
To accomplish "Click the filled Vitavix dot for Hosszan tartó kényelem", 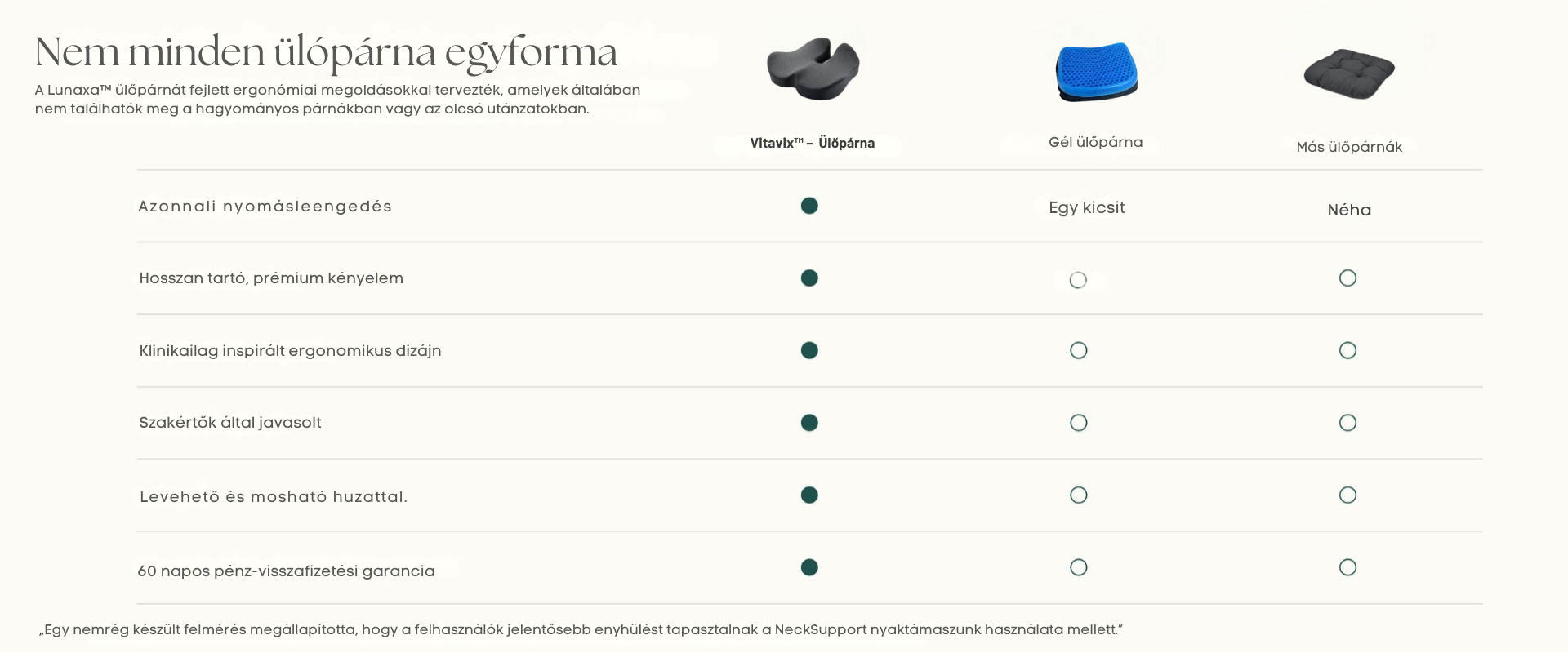I will (809, 278).
